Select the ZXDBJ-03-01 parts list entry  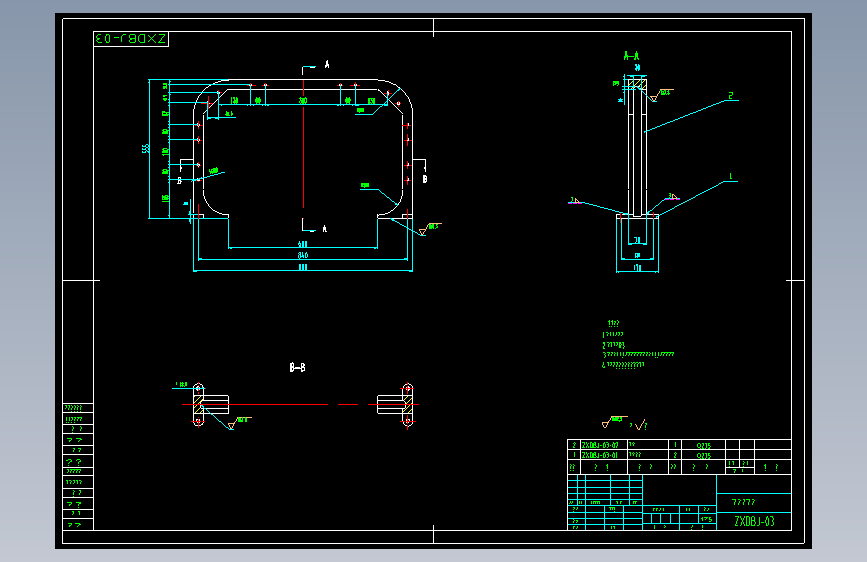600,455
